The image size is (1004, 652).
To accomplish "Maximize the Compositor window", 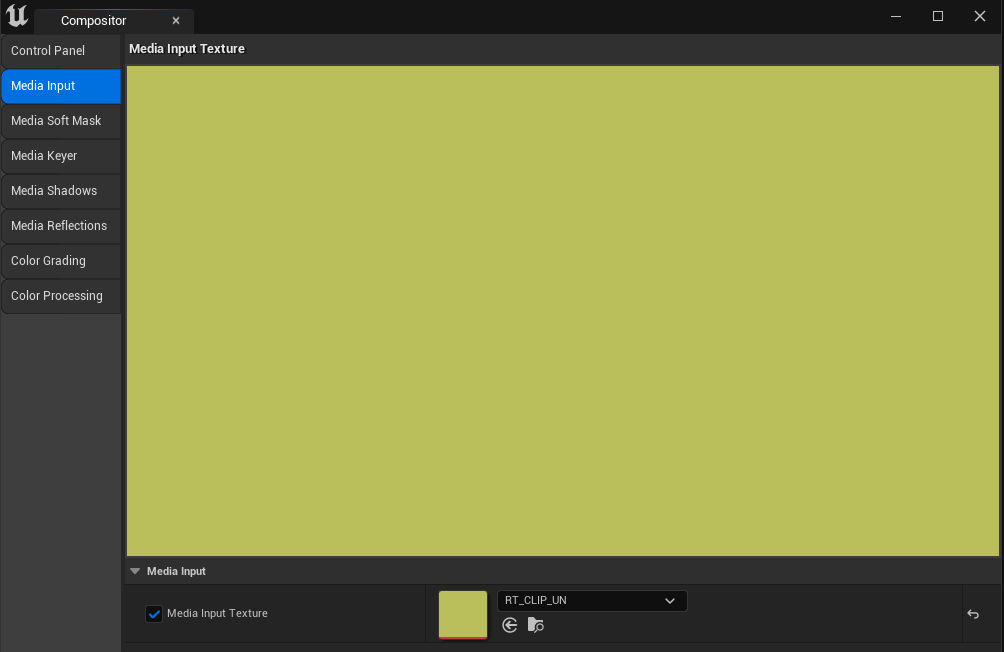I will click(x=938, y=16).
